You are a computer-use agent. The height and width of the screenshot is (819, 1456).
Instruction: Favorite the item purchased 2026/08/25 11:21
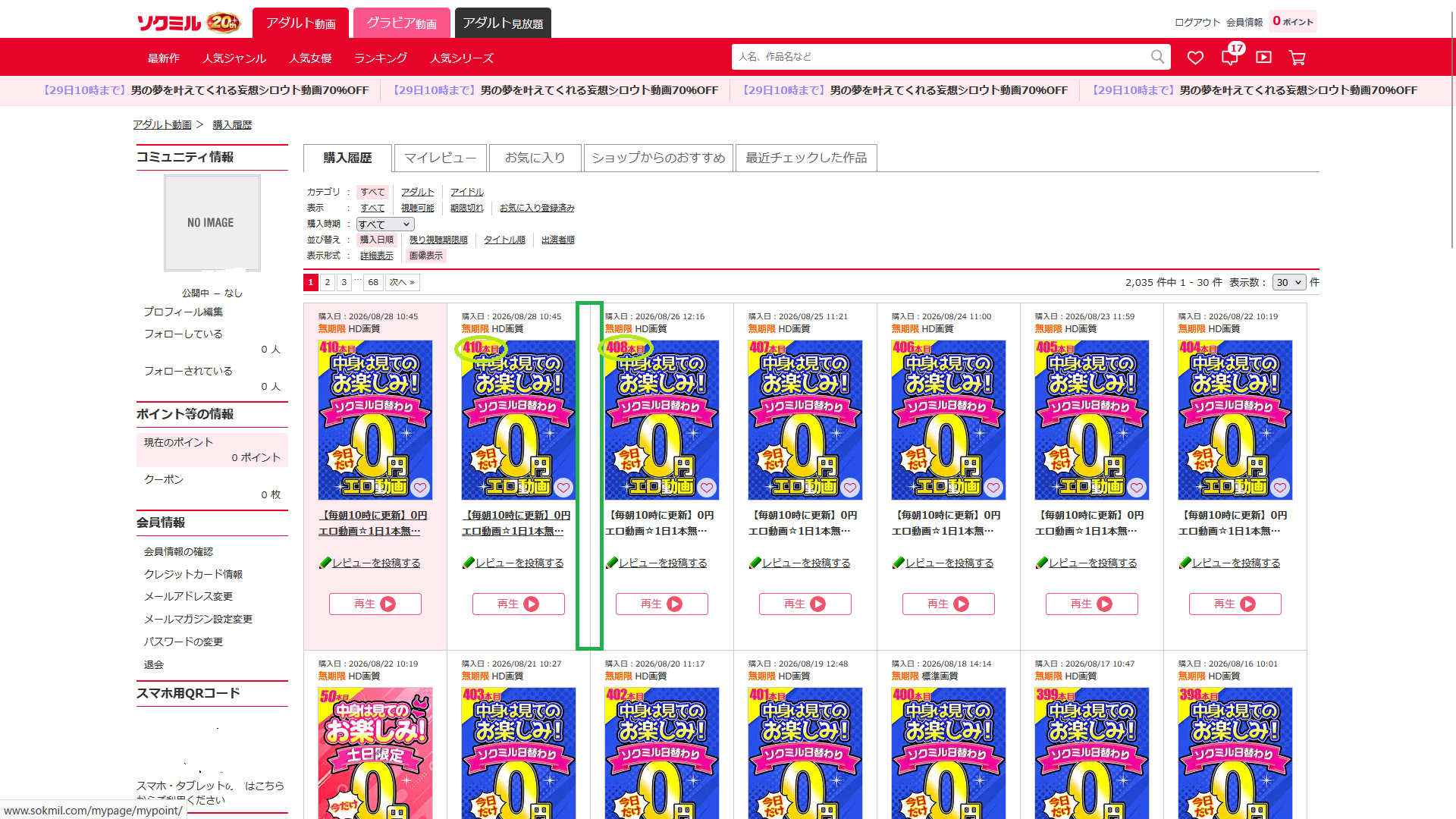pyautogui.click(x=850, y=488)
